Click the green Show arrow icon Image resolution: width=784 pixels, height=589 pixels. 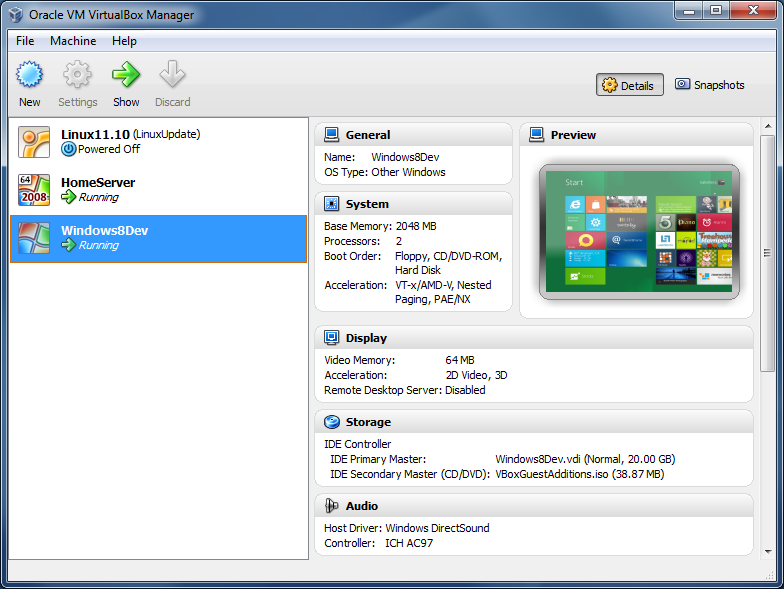(126, 75)
